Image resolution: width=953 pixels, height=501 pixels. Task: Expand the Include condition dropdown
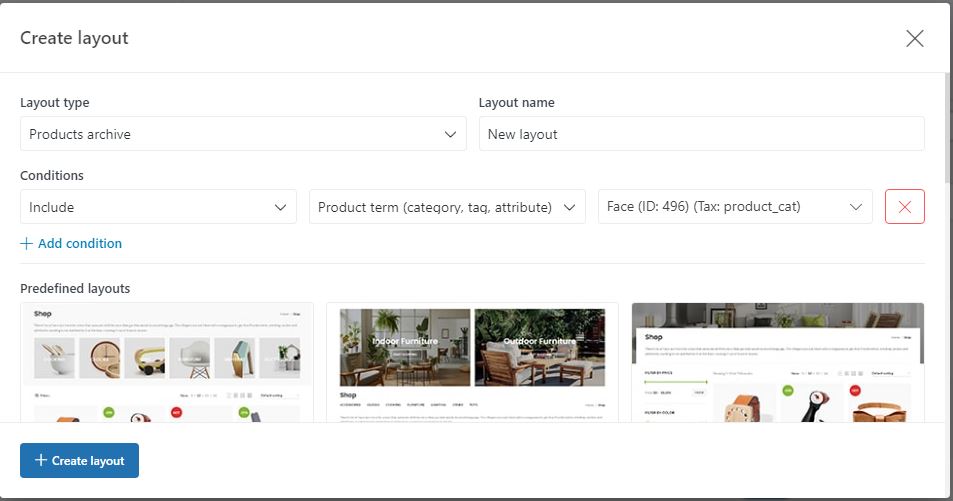click(158, 207)
